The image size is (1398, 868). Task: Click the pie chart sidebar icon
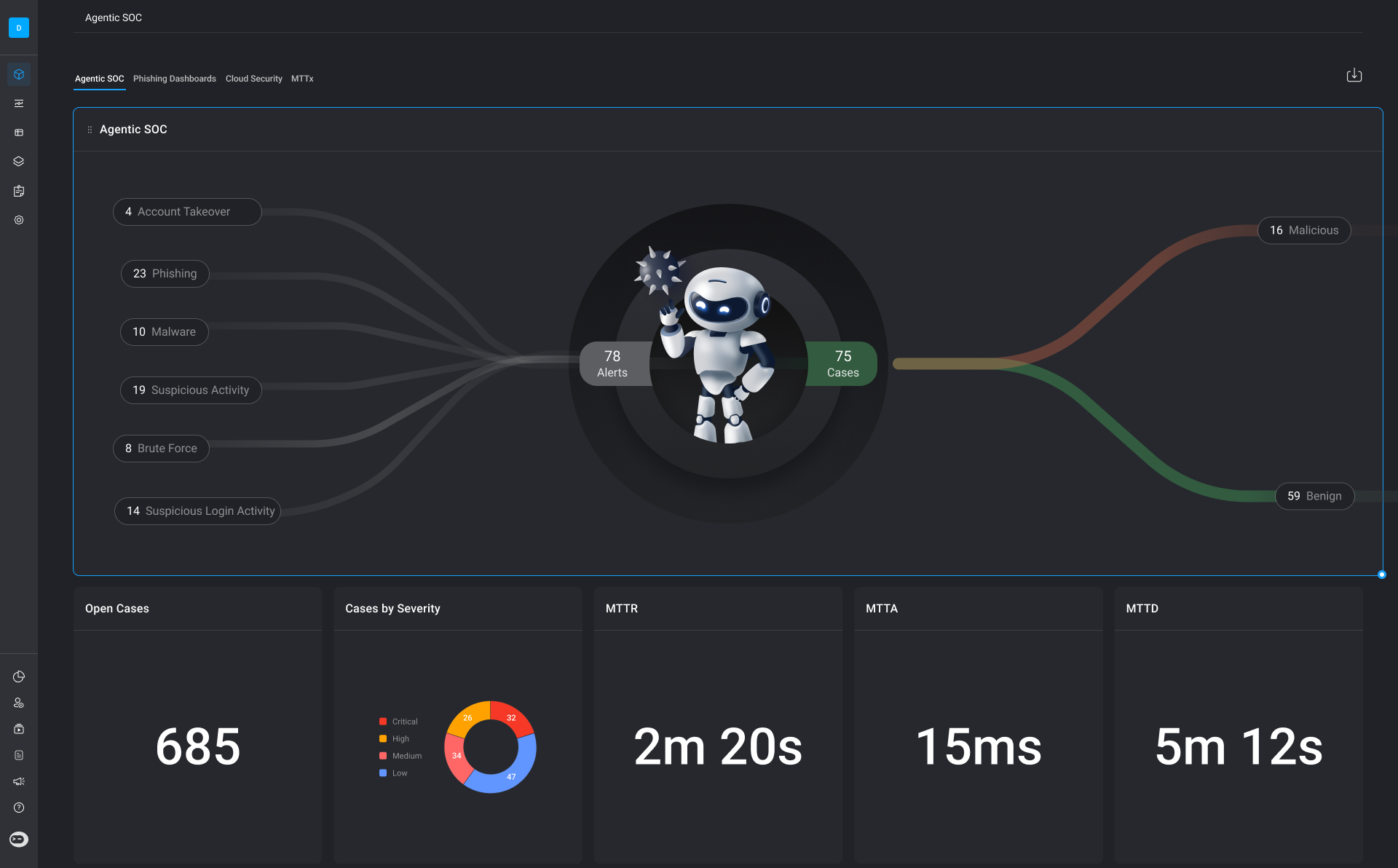19,676
